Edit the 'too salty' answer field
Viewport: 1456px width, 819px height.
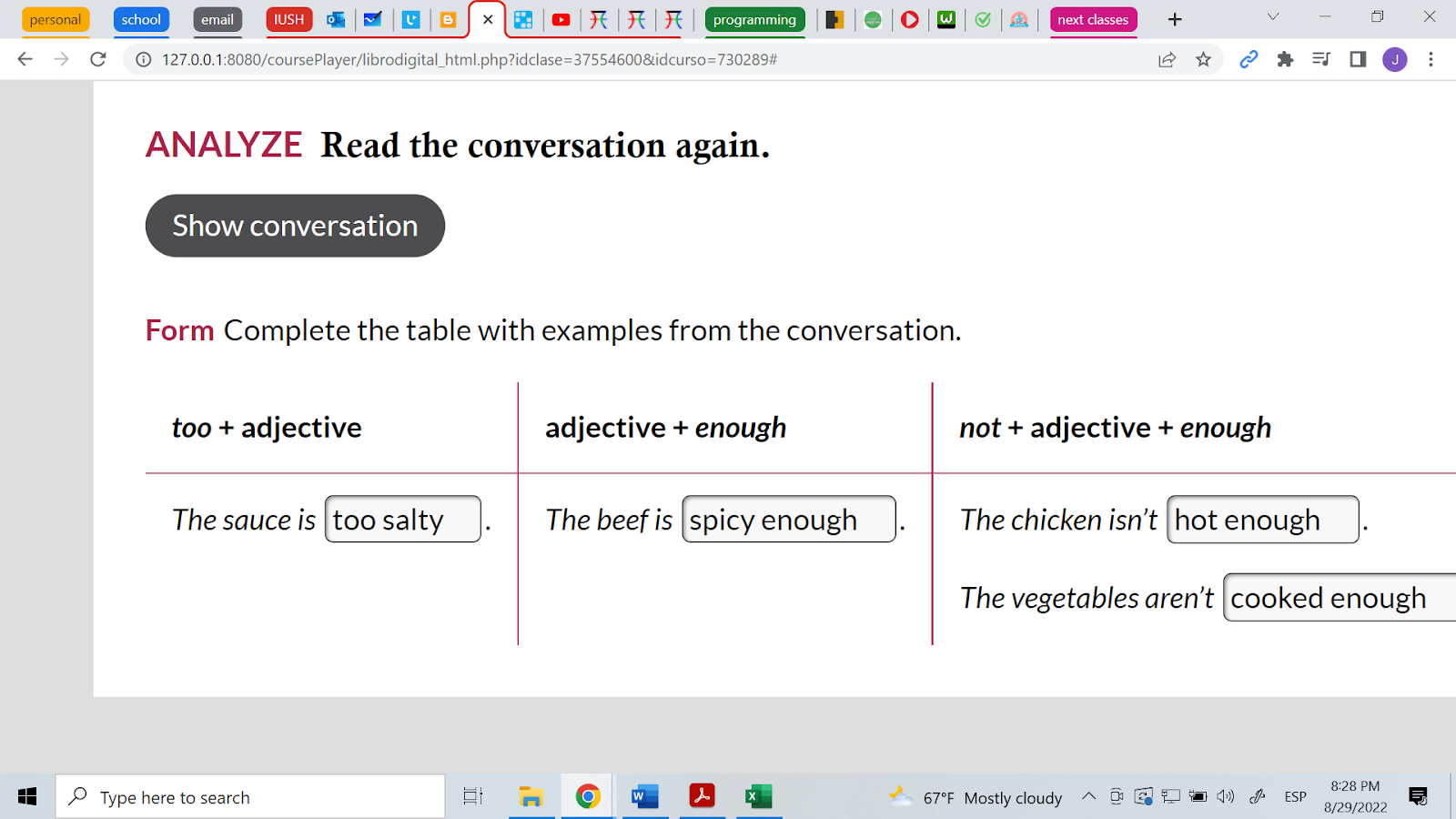(403, 519)
